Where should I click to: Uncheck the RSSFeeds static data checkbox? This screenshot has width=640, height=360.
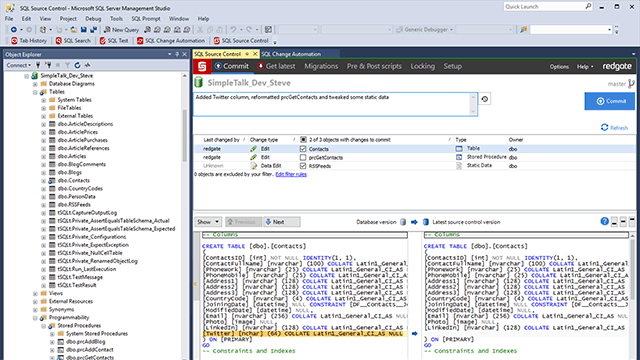[303, 166]
